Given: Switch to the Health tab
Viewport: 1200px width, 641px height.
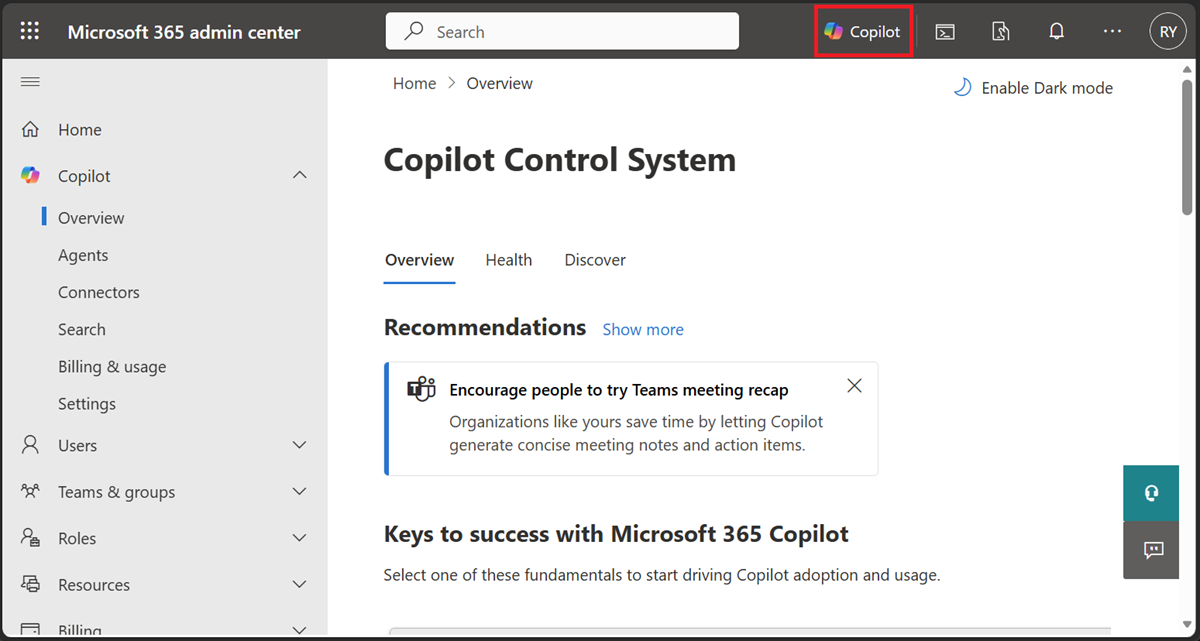Looking at the screenshot, I should (508, 259).
